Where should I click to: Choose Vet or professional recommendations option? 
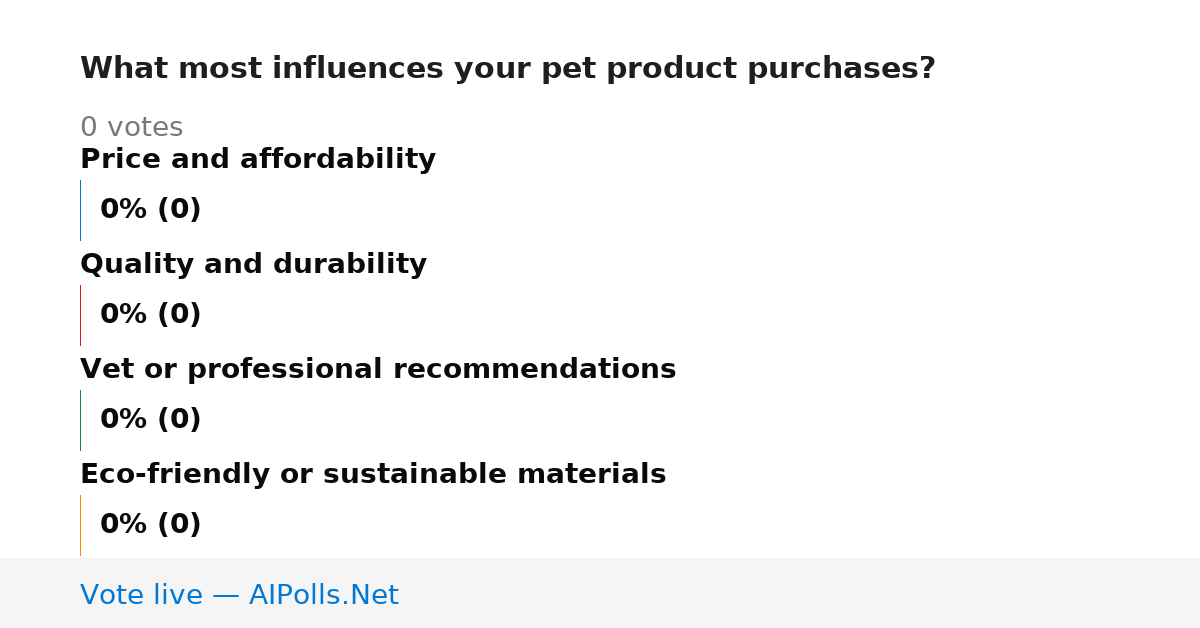click(x=378, y=370)
